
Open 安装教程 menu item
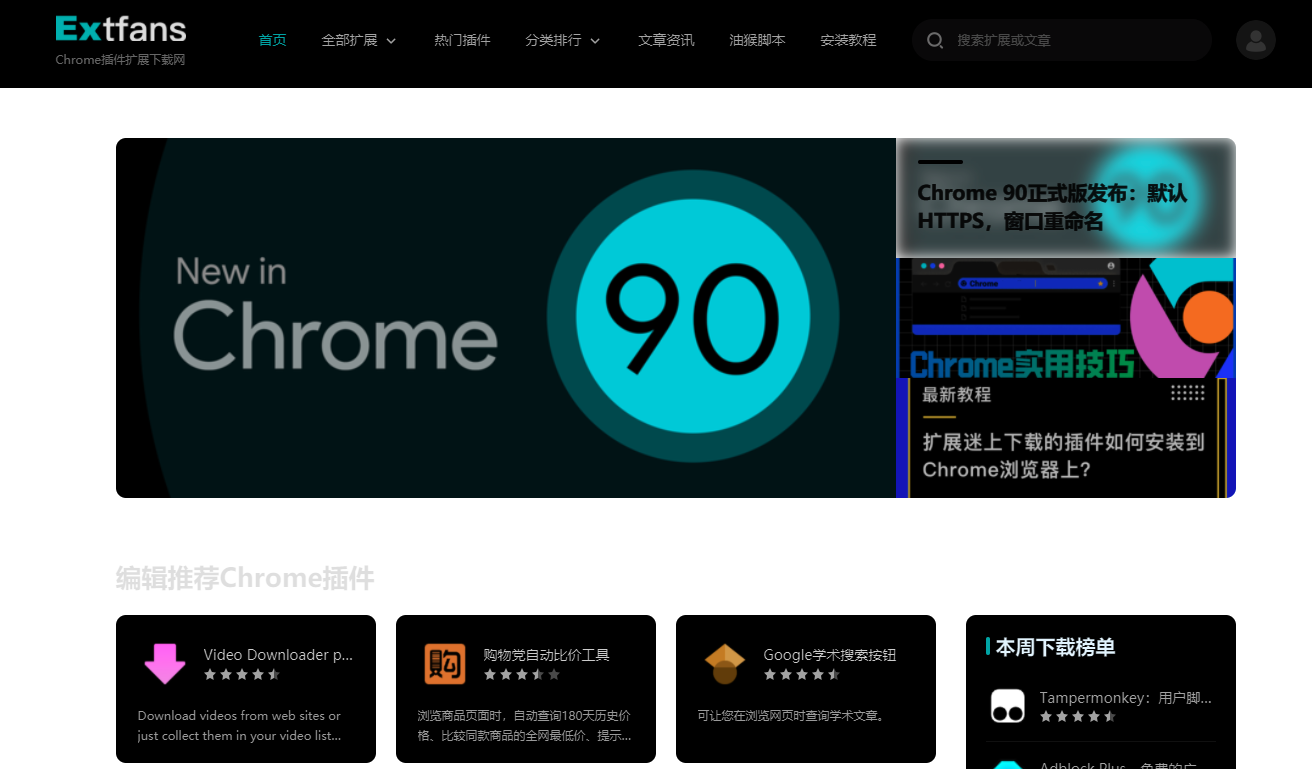(x=848, y=40)
